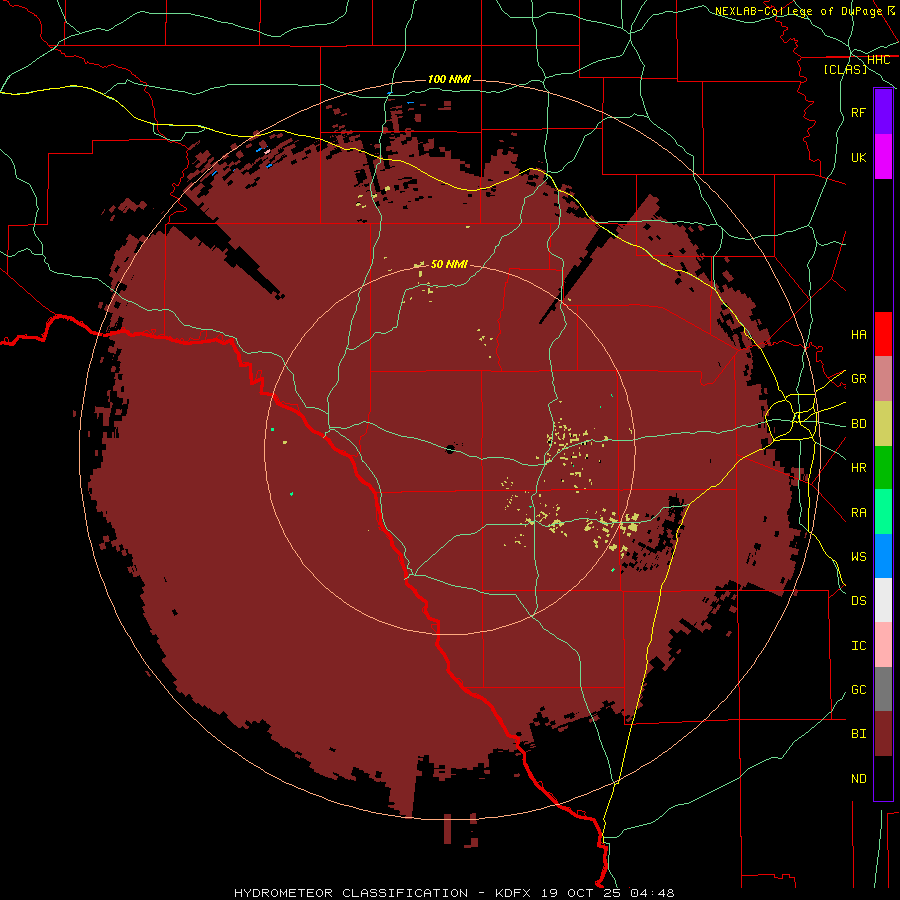
Task: Click the HYDROMETEOR CLASSIFICATION title text
Action: [x=351, y=893]
